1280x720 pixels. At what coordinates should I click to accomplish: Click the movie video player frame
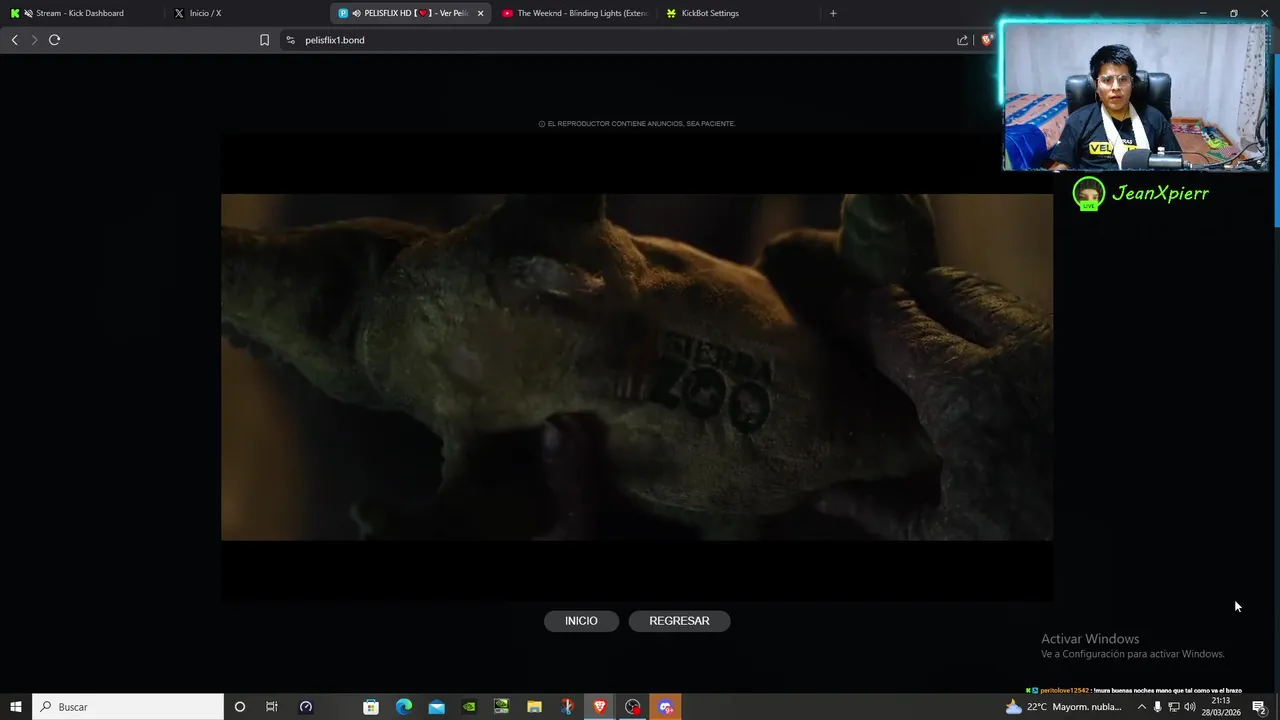point(637,368)
